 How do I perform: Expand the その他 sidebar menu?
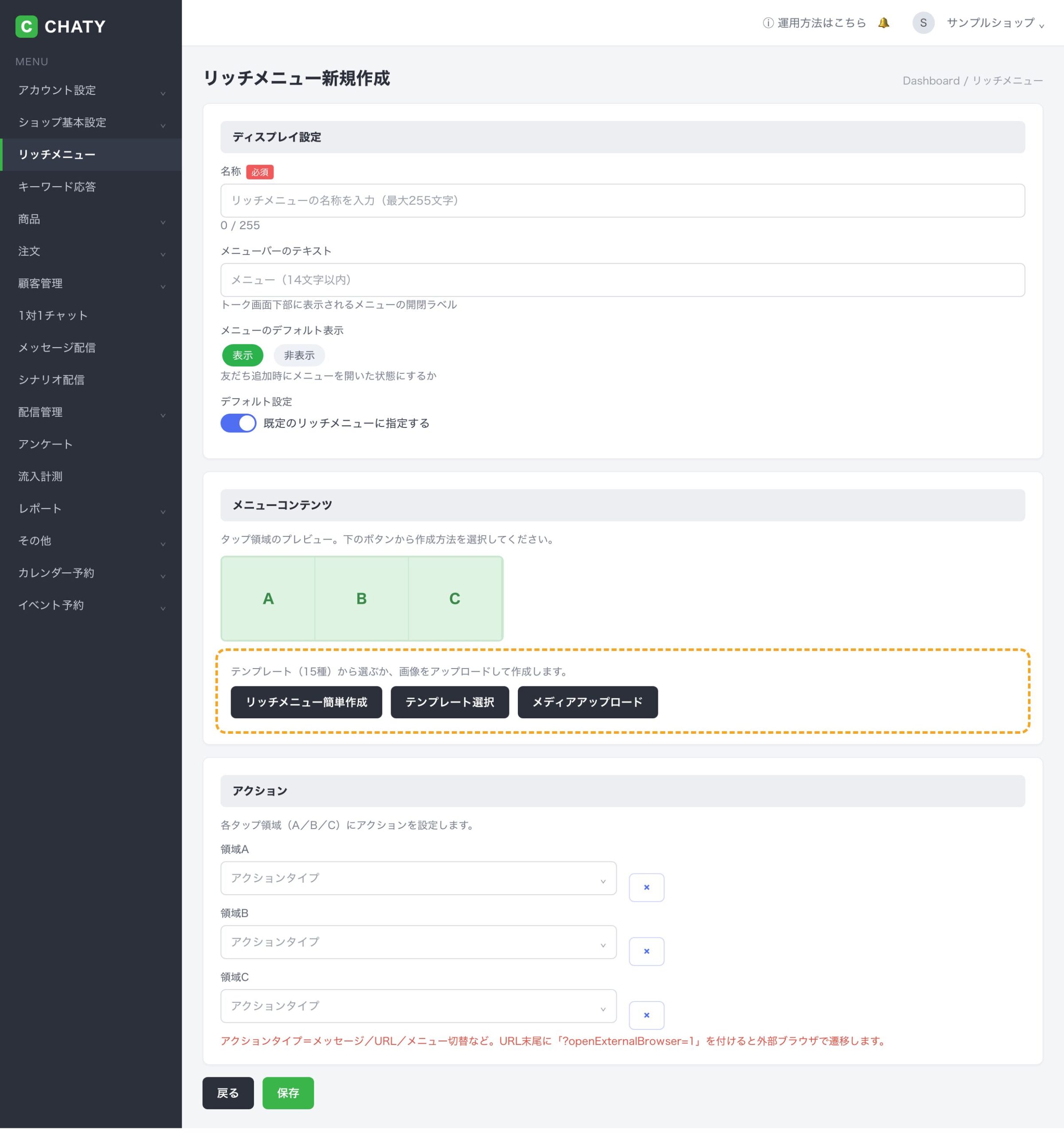[91, 540]
